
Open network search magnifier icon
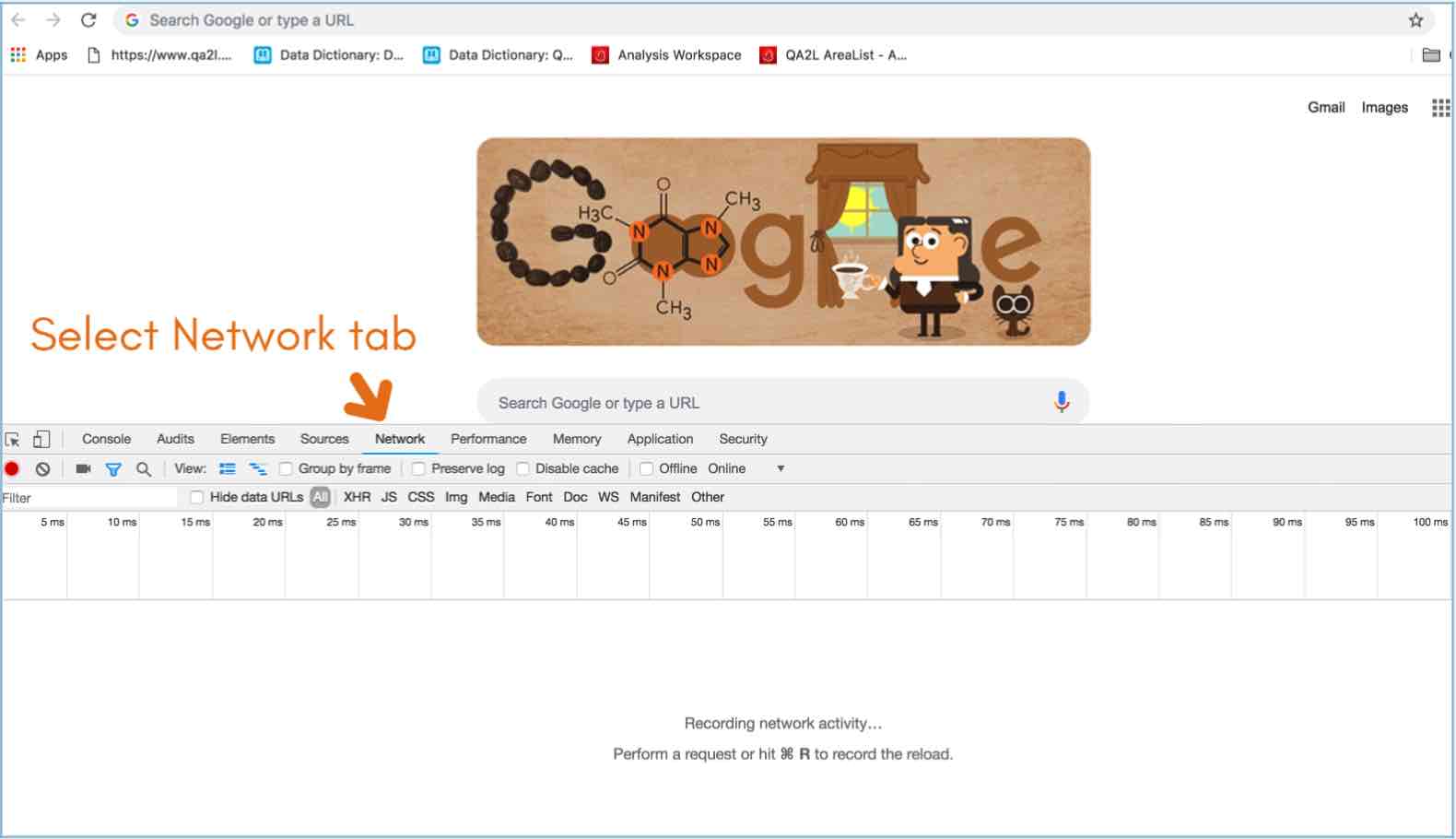(144, 469)
